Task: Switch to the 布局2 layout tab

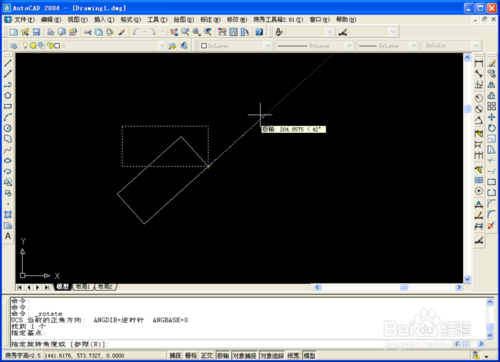Action: click(105, 287)
